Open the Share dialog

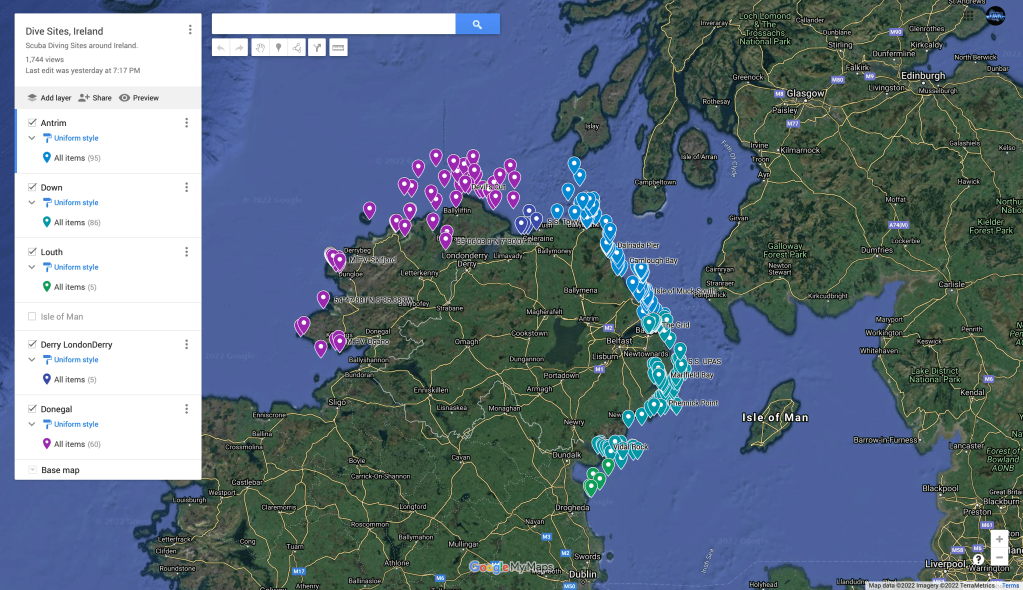click(x=95, y=98)
